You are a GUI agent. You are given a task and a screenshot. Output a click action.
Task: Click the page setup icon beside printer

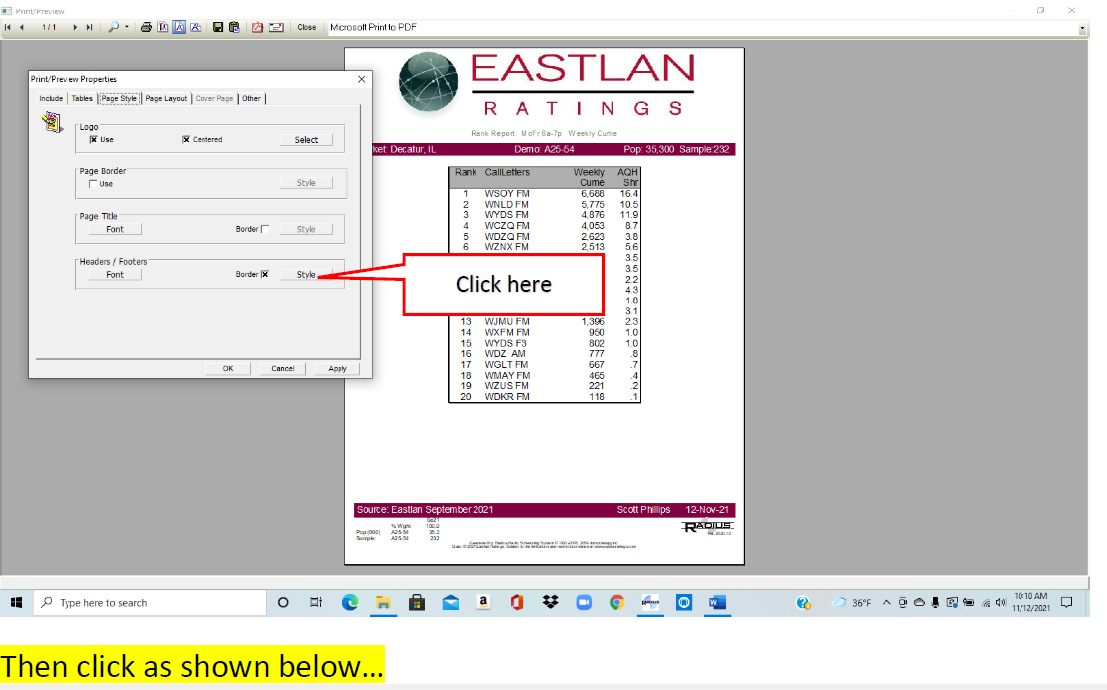(x=163, y=28)
